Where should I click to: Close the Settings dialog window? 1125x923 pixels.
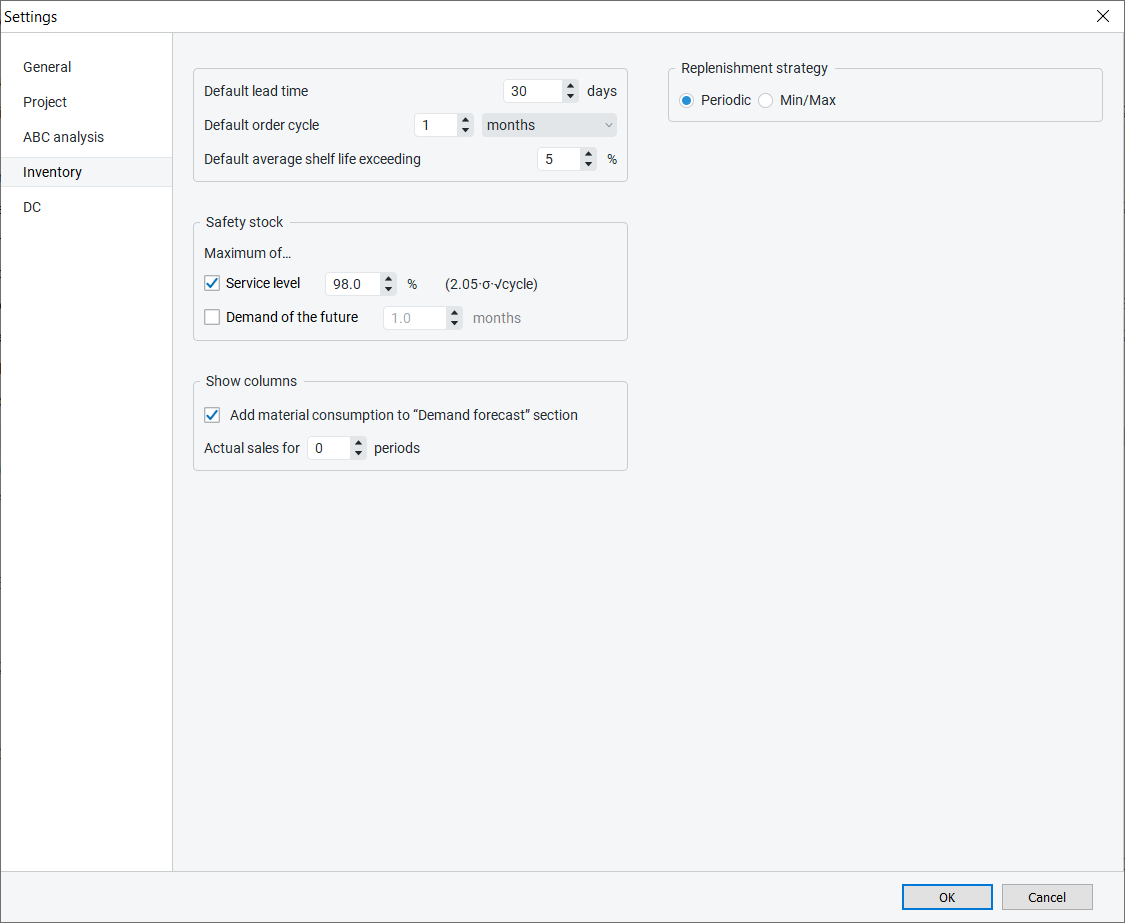[x=1102, y=16]
